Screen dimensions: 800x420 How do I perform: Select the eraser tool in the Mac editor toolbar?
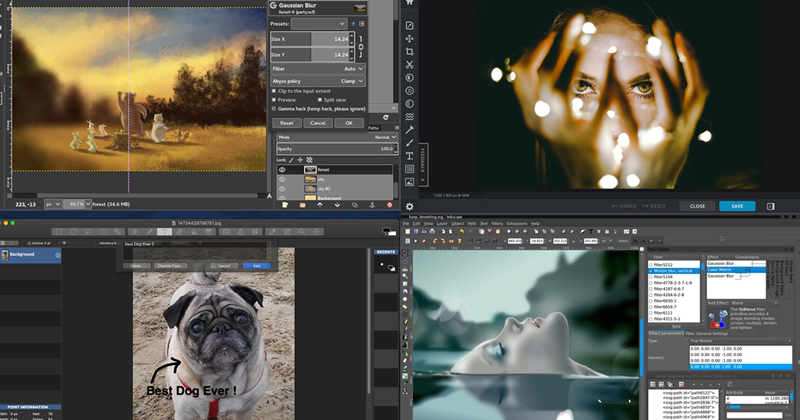pos(179,232)
